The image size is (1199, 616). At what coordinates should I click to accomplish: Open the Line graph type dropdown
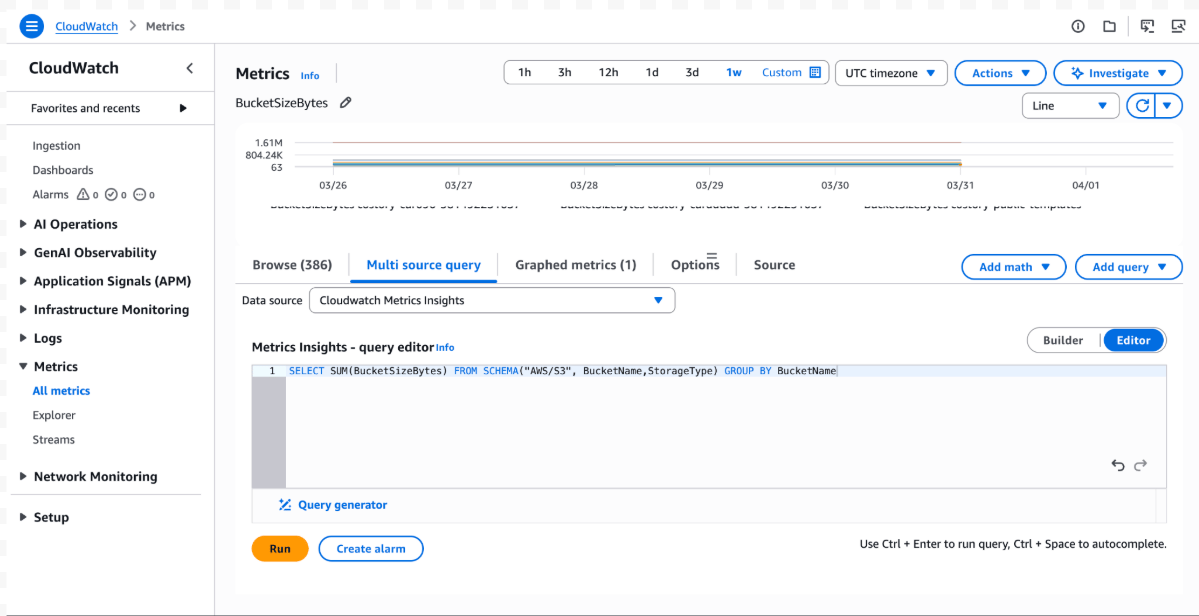point(1071,105)
